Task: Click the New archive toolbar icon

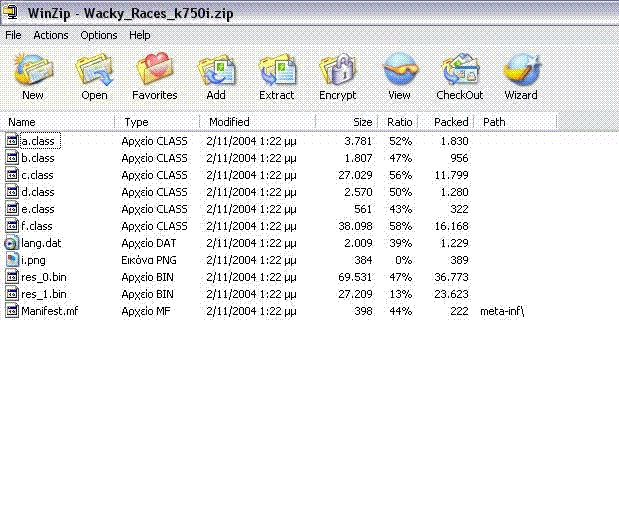Action: click(x=32, y=70)
